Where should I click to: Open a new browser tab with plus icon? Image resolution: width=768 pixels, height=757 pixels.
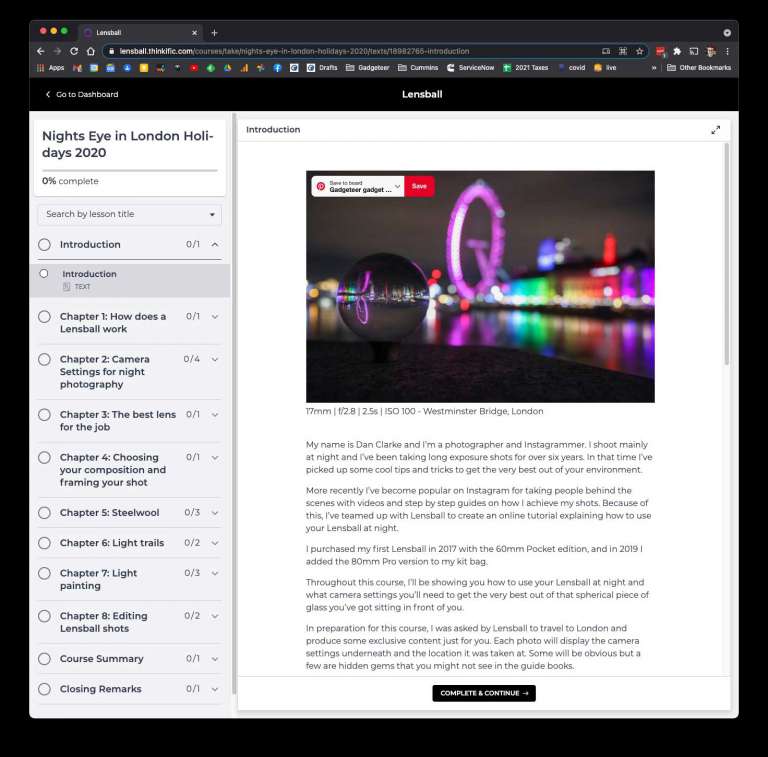tap(214, 32)
